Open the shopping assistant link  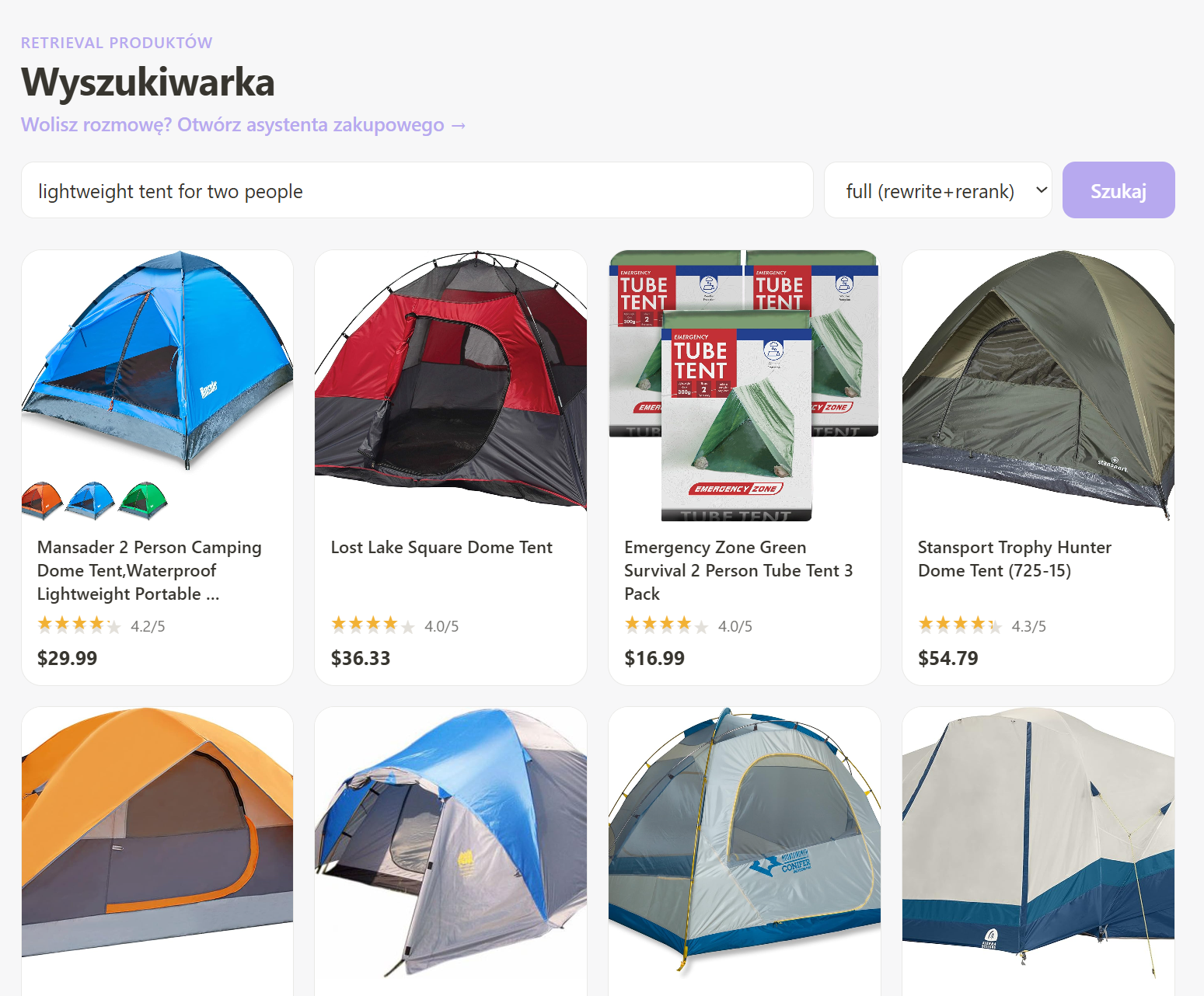click(243, 125)
